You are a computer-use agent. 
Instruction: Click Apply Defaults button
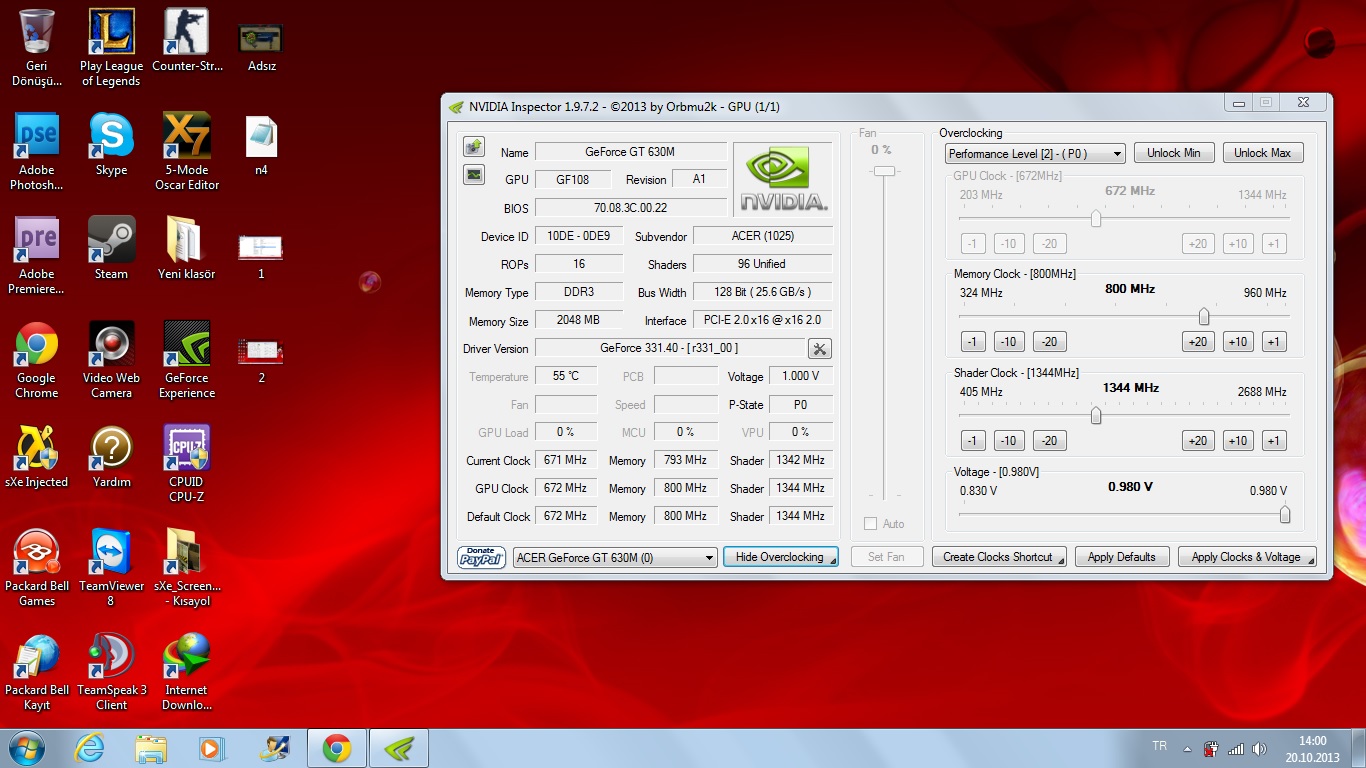click(1121, 557)
